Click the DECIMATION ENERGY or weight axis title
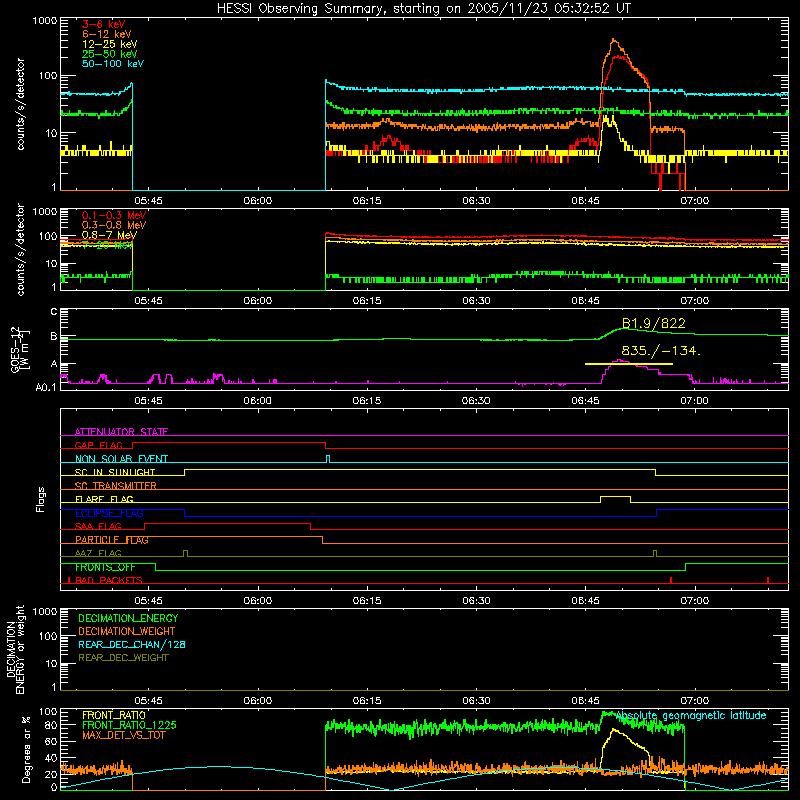Viewport: 800px width, 800px height. pyautogui.click(x=15, y=649)
